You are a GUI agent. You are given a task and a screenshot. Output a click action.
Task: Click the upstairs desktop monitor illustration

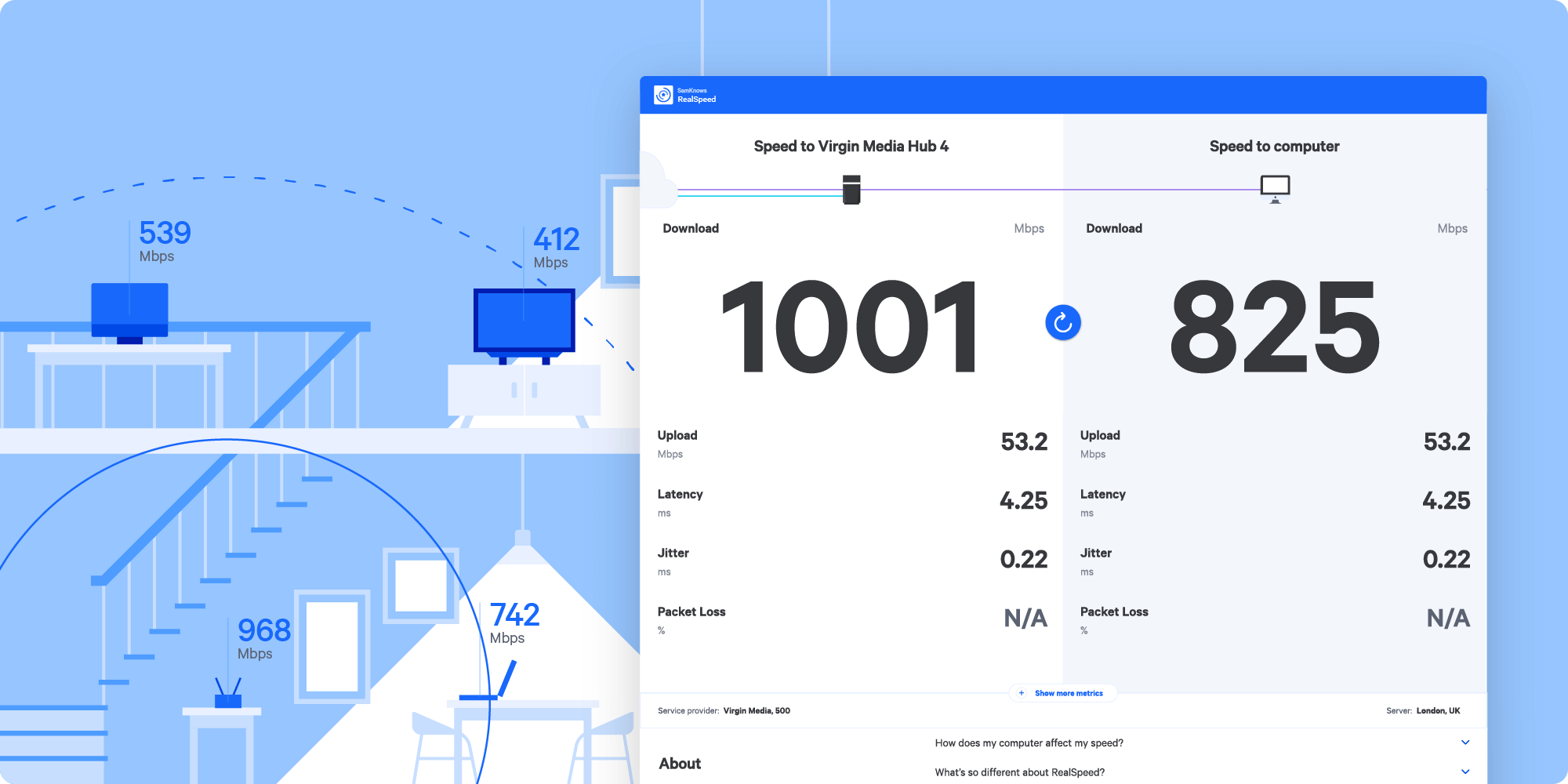point(129,314)
